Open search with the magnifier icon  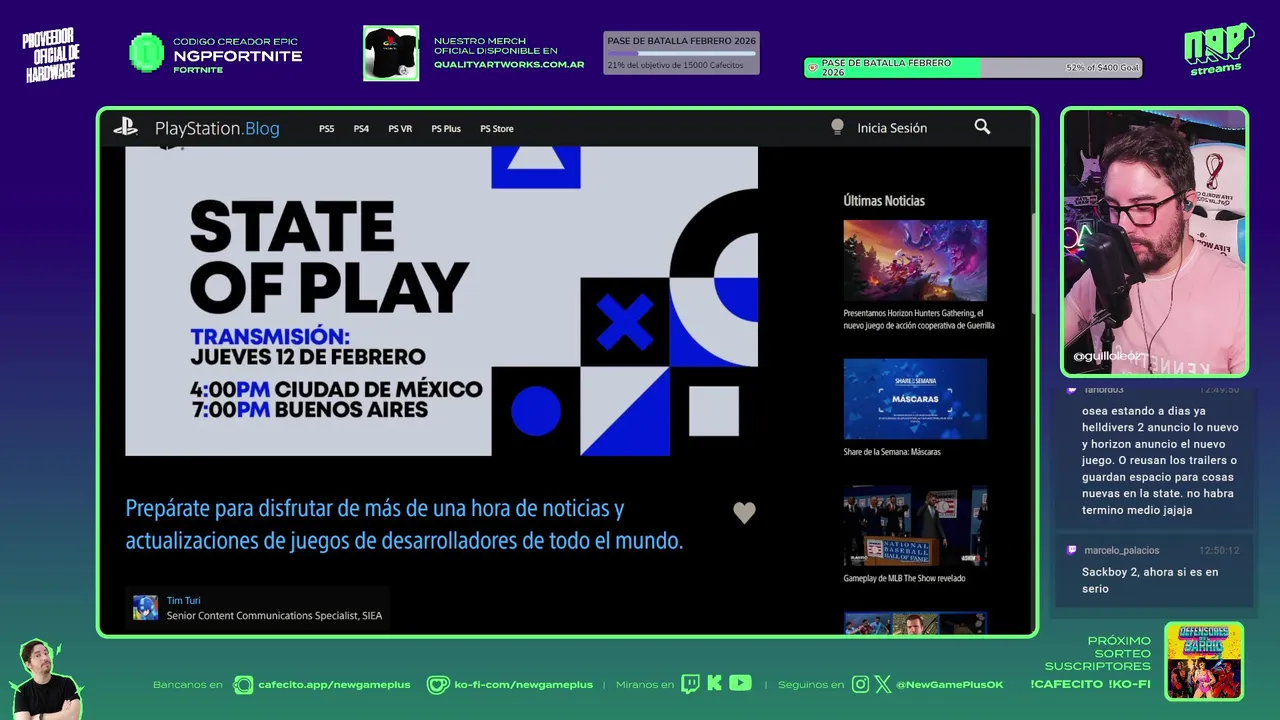tap(982, 127)
